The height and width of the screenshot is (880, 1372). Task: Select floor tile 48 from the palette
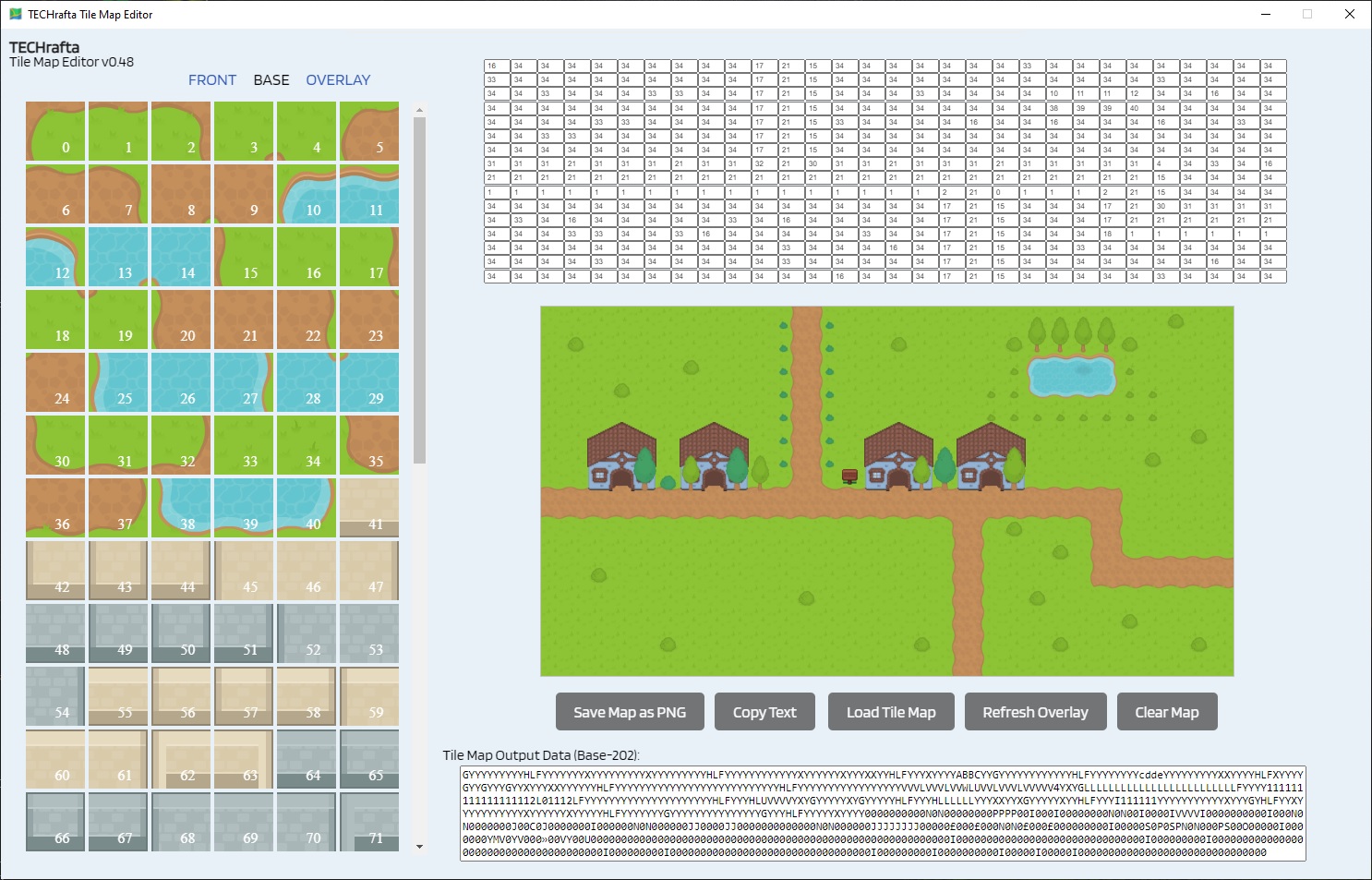[x=55, y=634]
